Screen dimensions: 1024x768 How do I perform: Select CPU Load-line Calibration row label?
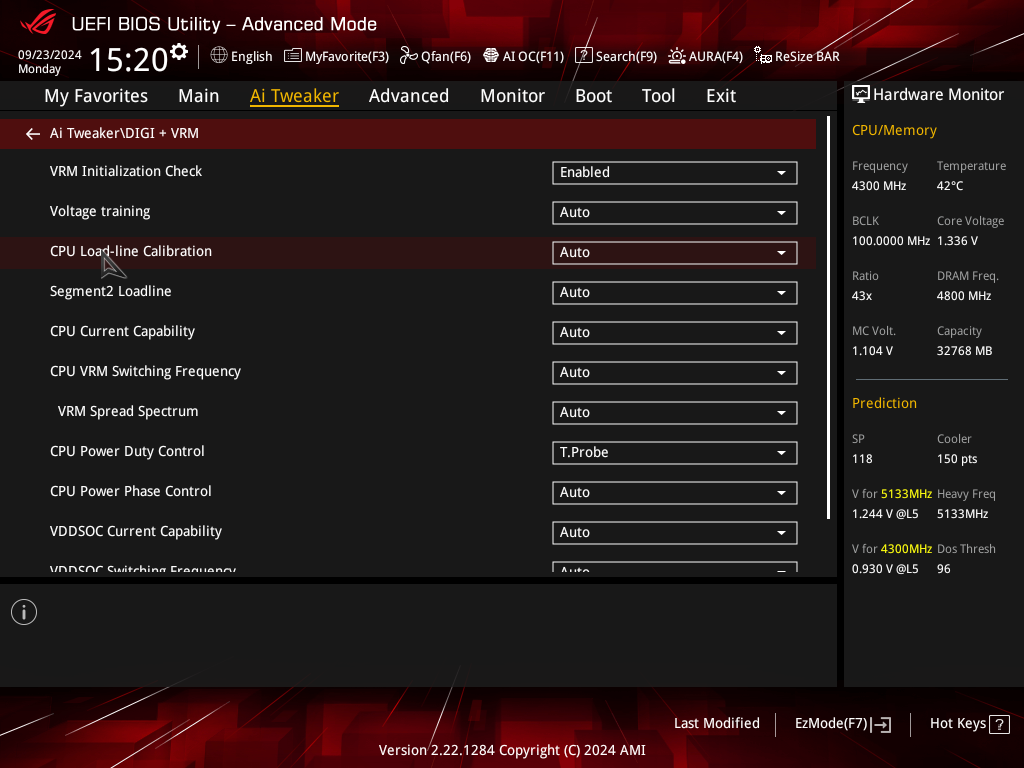131,251
